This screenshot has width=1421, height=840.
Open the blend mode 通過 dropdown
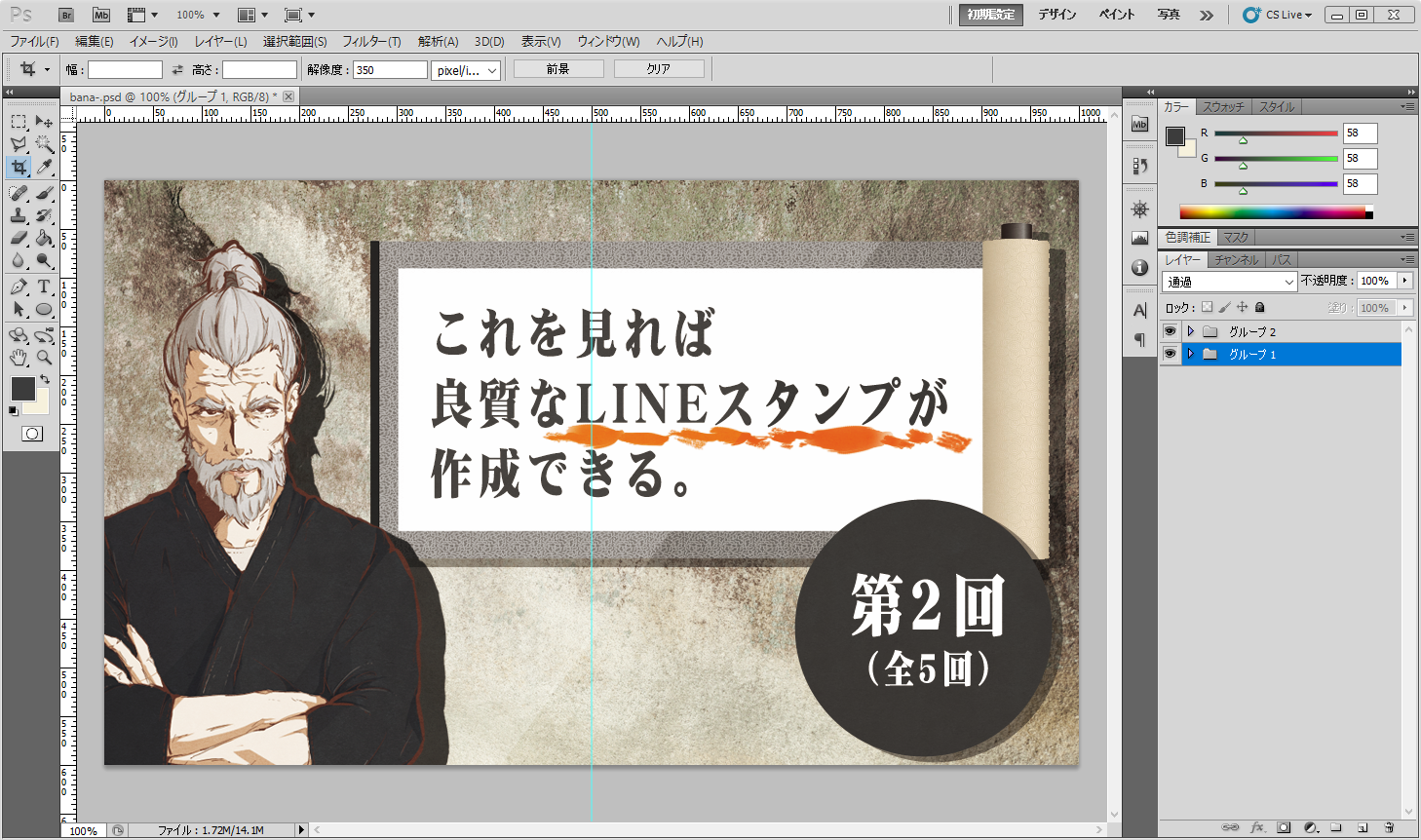(1230, 282)
